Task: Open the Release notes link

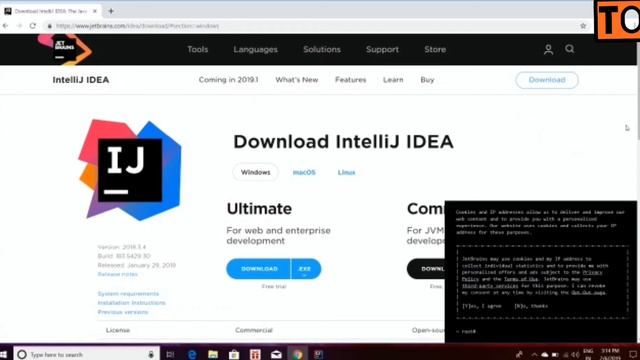Action: coord(118,274)
